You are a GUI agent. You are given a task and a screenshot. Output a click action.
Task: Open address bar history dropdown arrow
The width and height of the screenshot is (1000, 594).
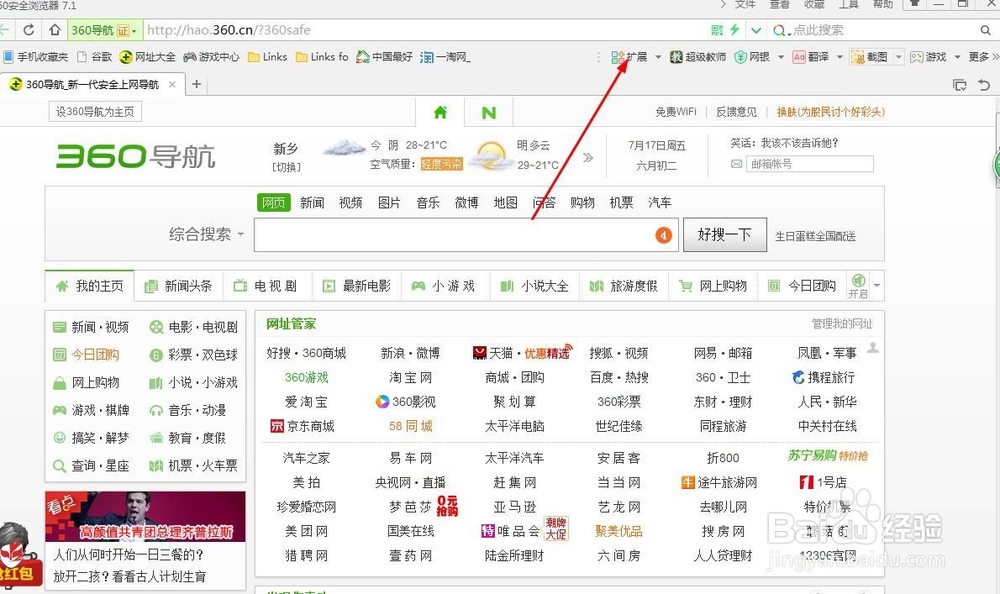click(x=756, y=30)
